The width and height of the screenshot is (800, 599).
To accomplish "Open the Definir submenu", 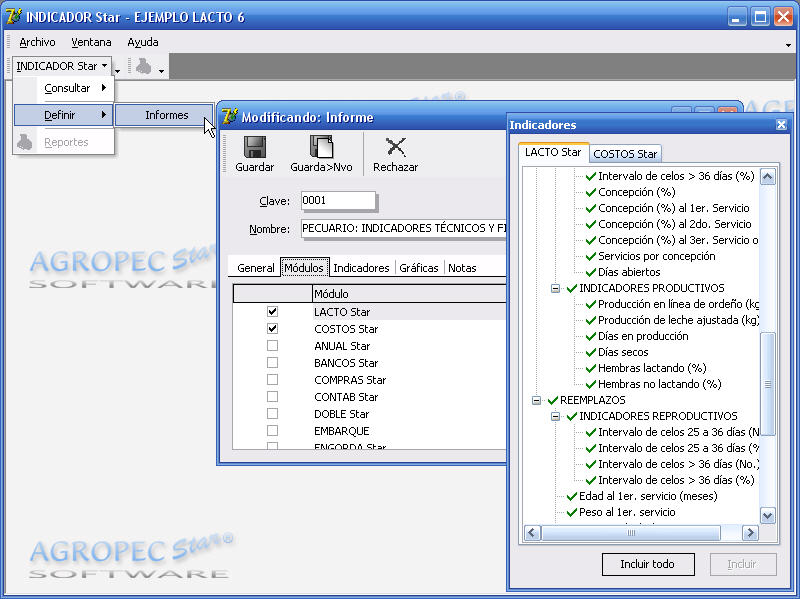I will [63, 115].
